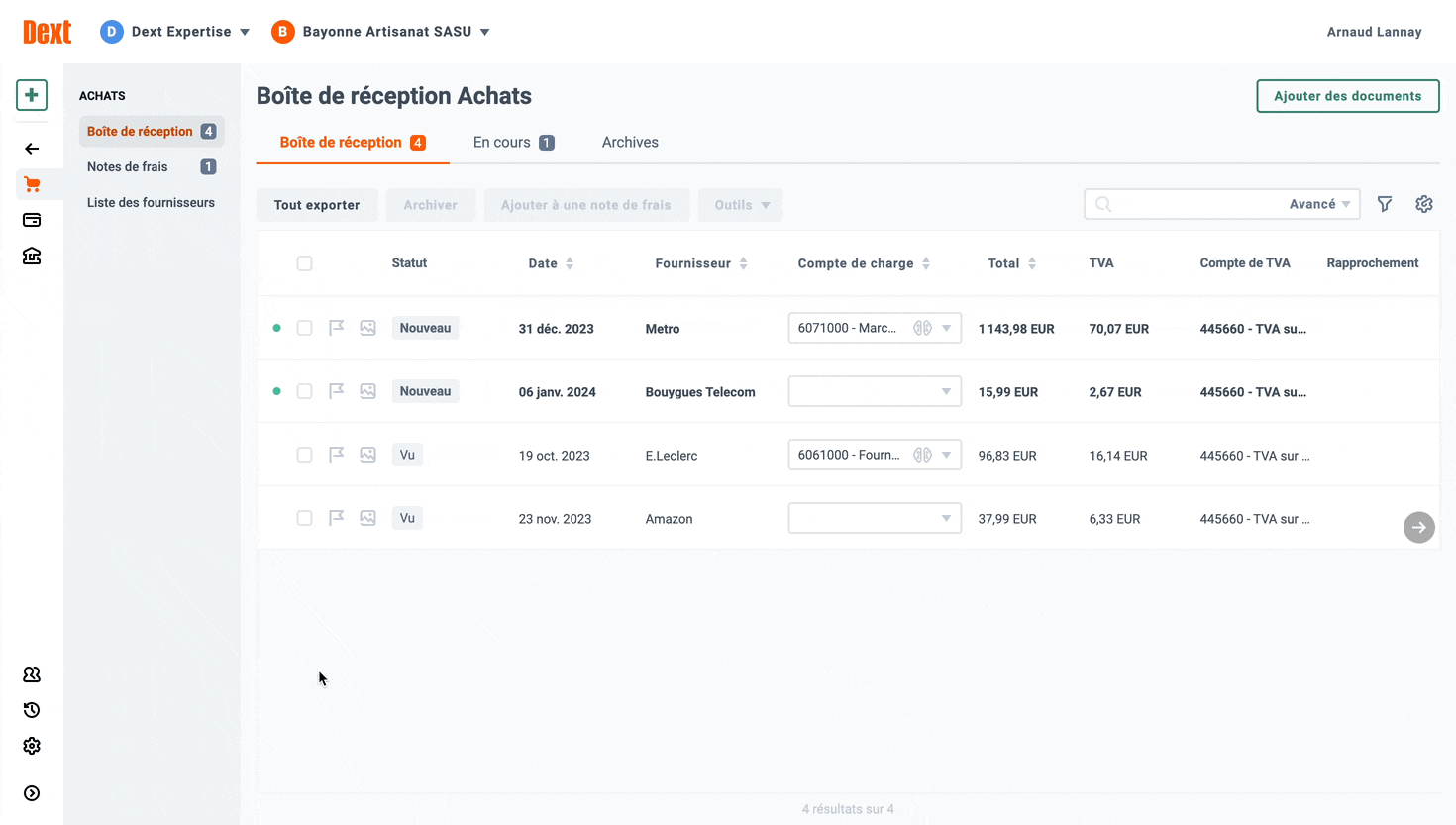Viewport: 1456px width, 825px height.
Task: Open the Arnaud Lannay user menu
Action: pos(1374,32)
